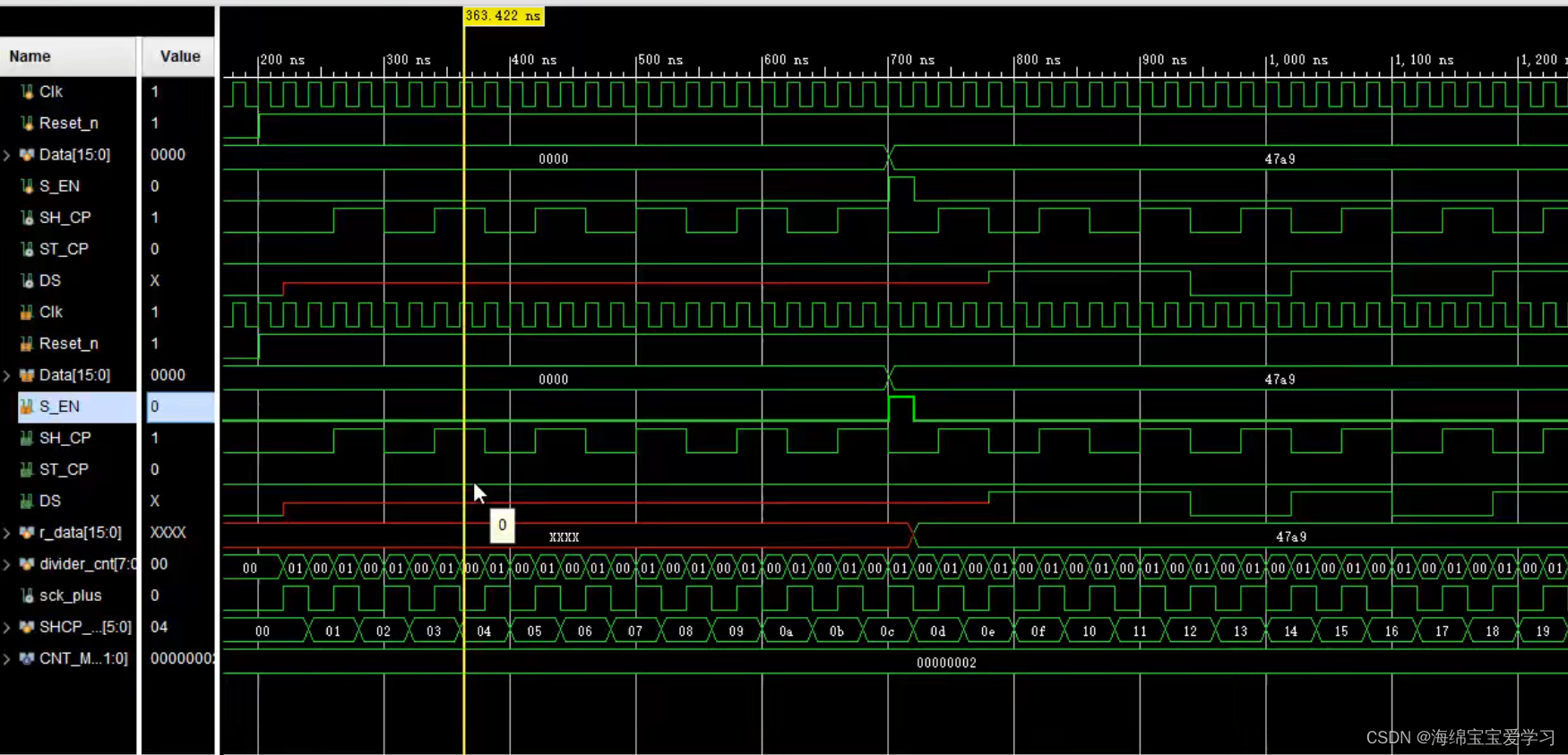Viewport: 1568px width, 755px height.
Task: Expand the CNT_M...1:0] bus
Action: tap(7, 658)
